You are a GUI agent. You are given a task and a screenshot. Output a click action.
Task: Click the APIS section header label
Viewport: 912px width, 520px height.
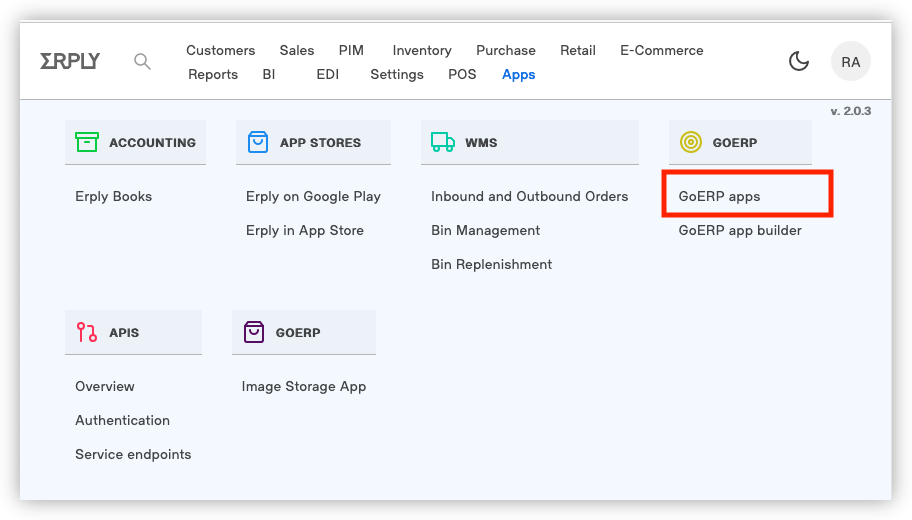pyautogui.click(x=124, y=333)
